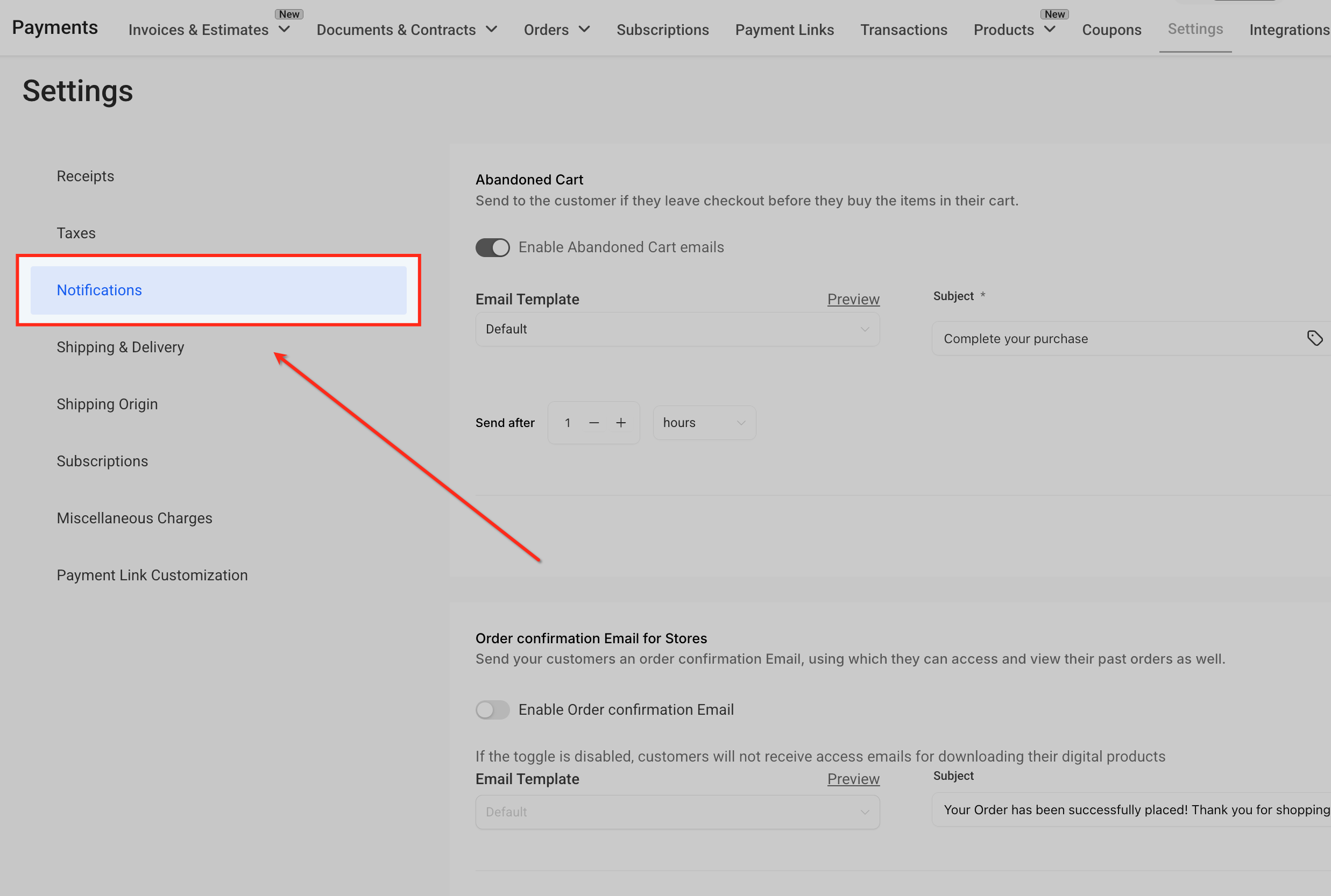Open the hours unit dropdown

704,423
